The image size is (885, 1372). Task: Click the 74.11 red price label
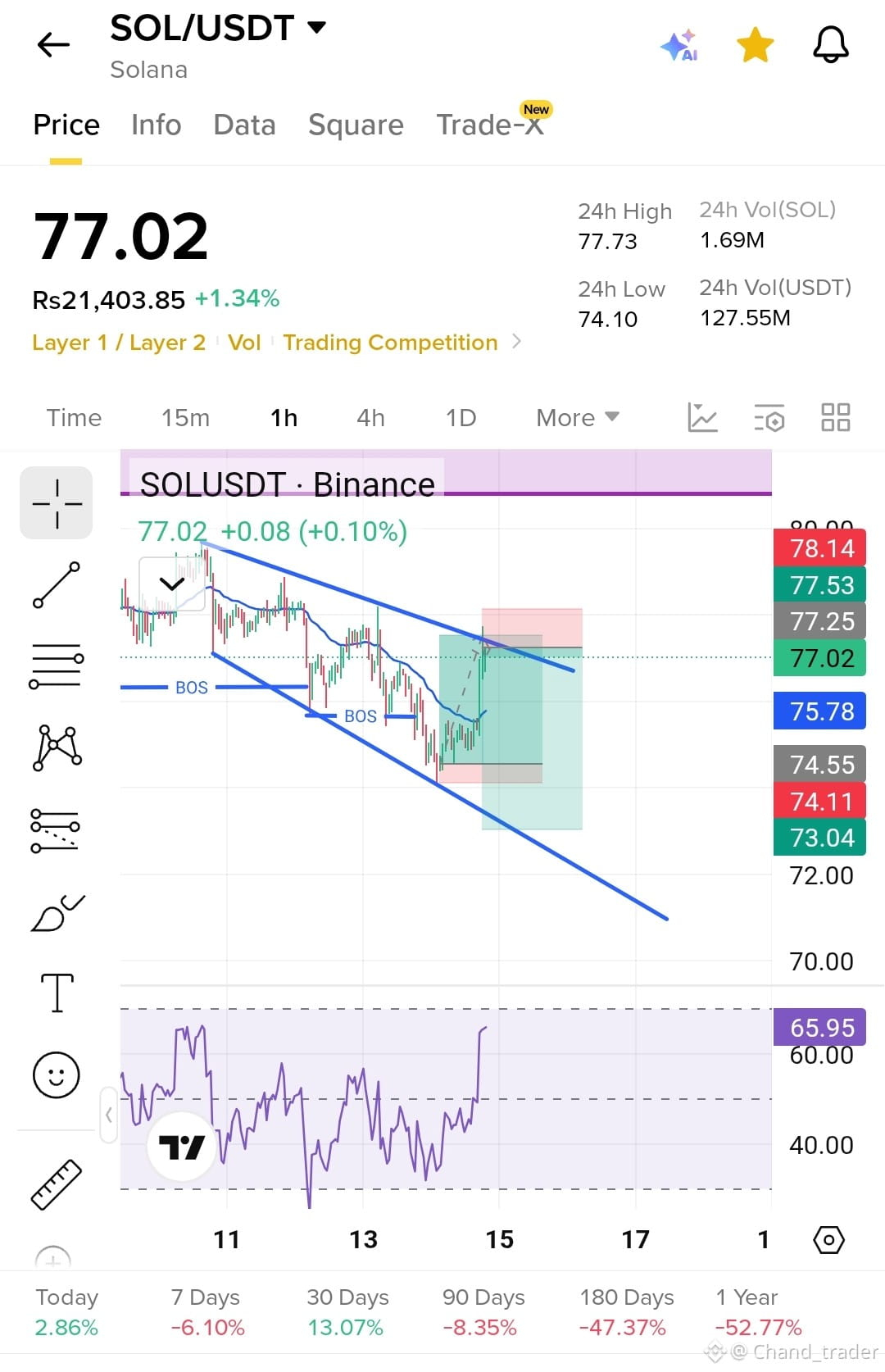point(819,802)
